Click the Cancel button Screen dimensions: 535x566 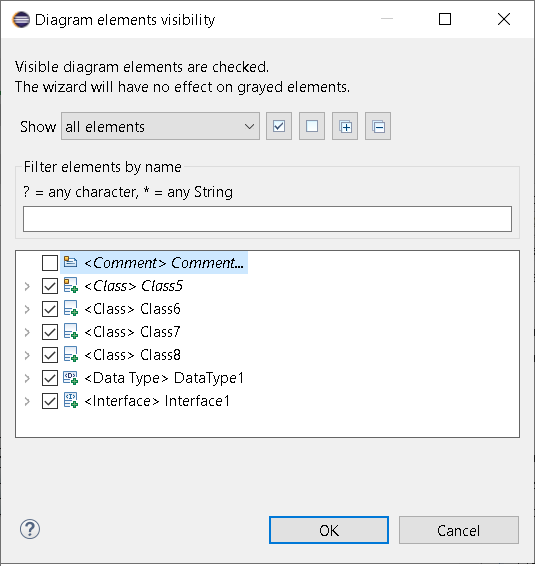(x=459, y=530)
